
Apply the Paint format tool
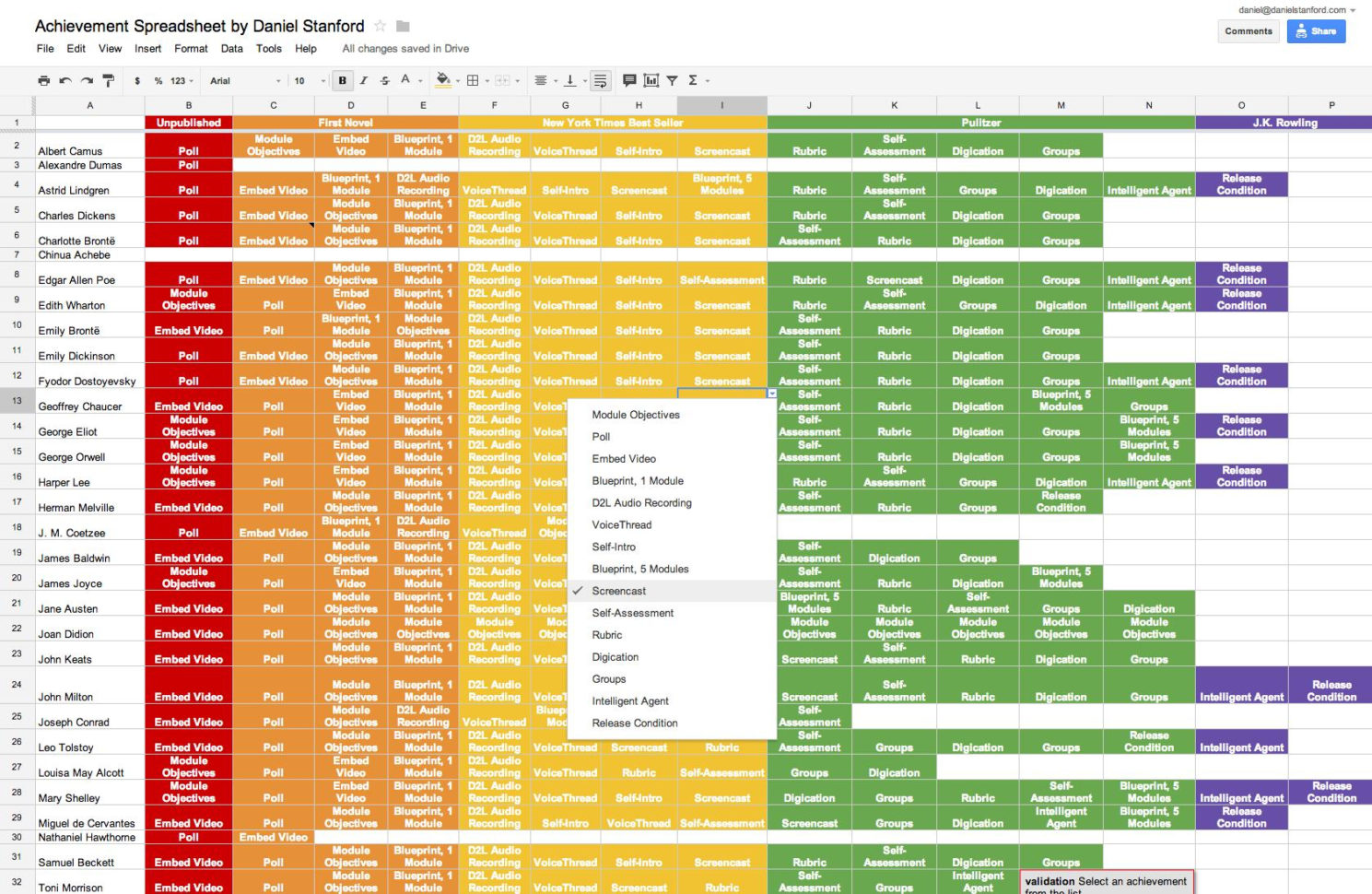coord(108,80)
